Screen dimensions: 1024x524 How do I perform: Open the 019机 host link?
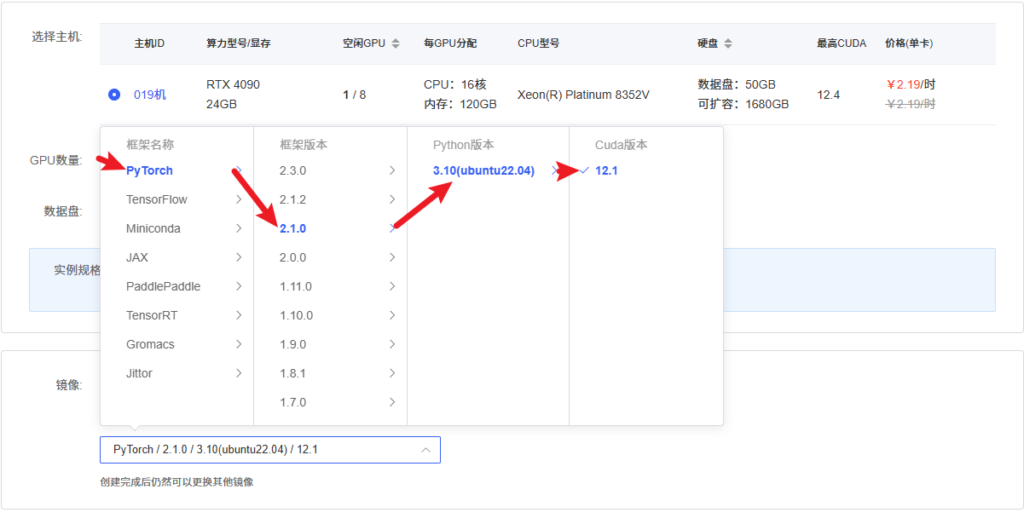click(x=150, y=95)
